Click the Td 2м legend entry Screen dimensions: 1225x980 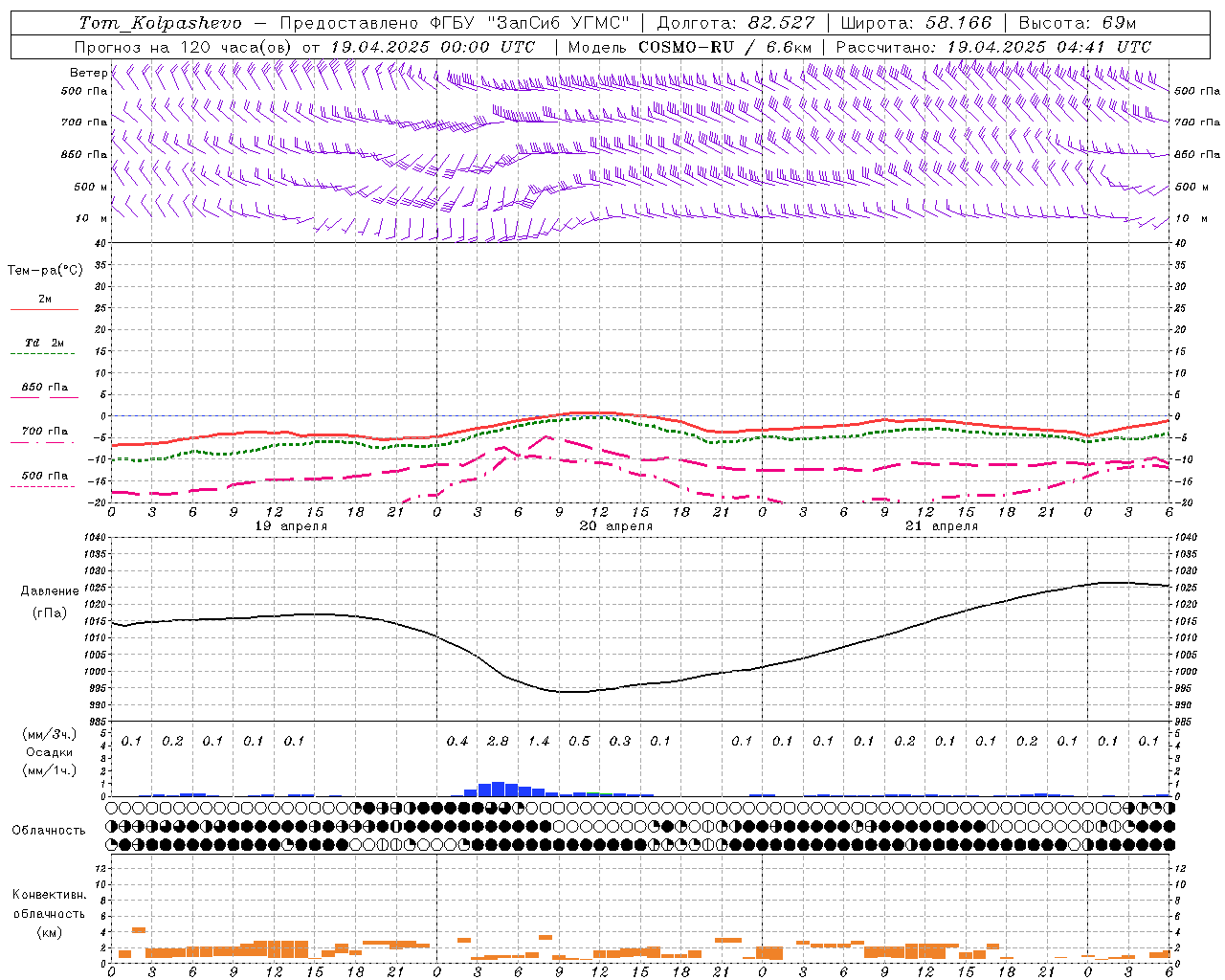[44, 343]
